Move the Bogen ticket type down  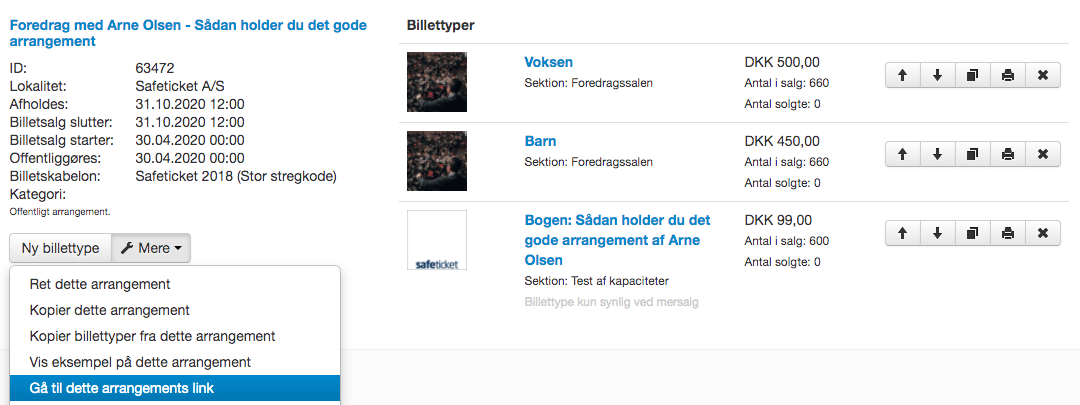[937, 234]
